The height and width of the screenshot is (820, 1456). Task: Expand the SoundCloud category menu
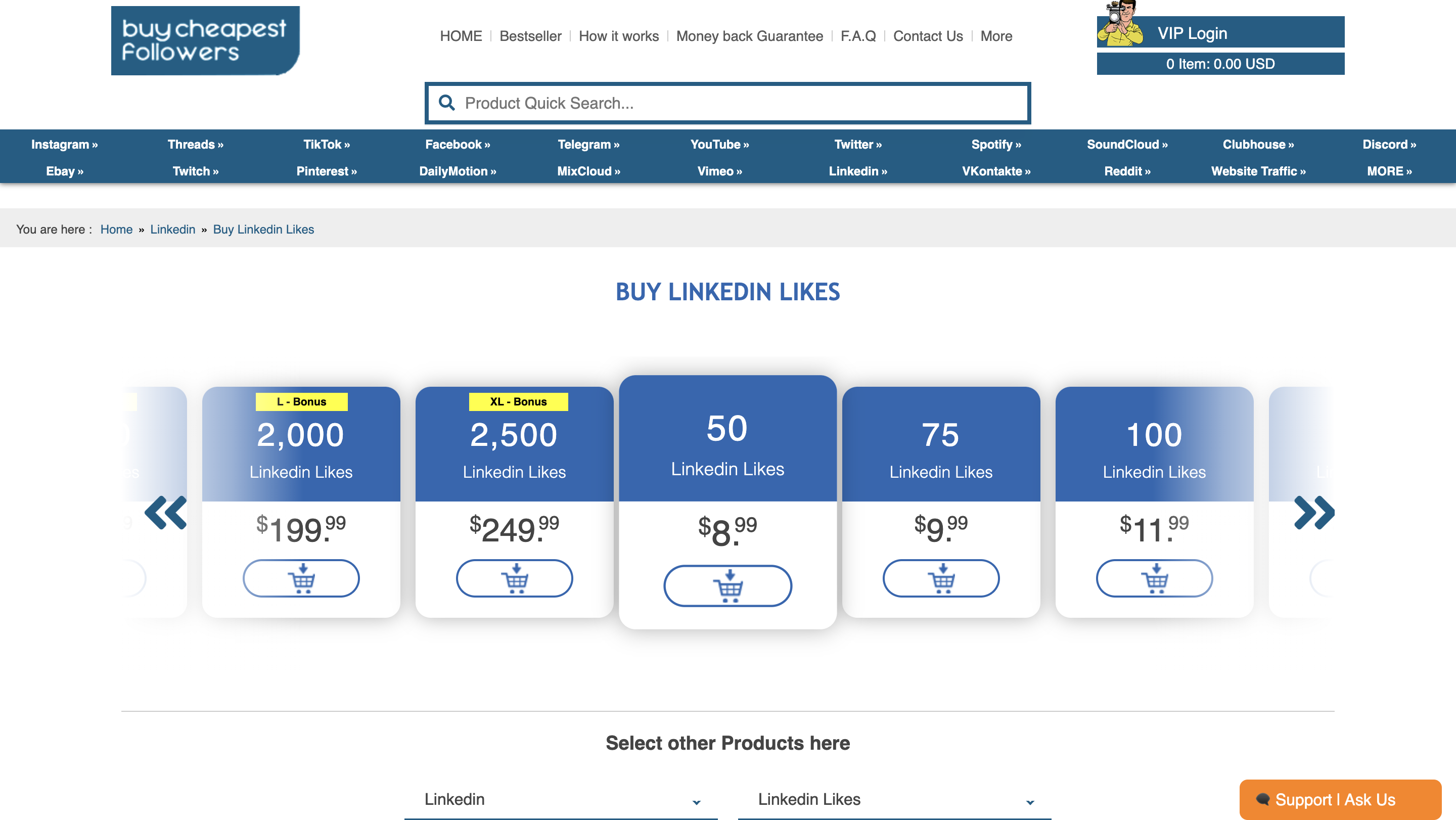1127,144
